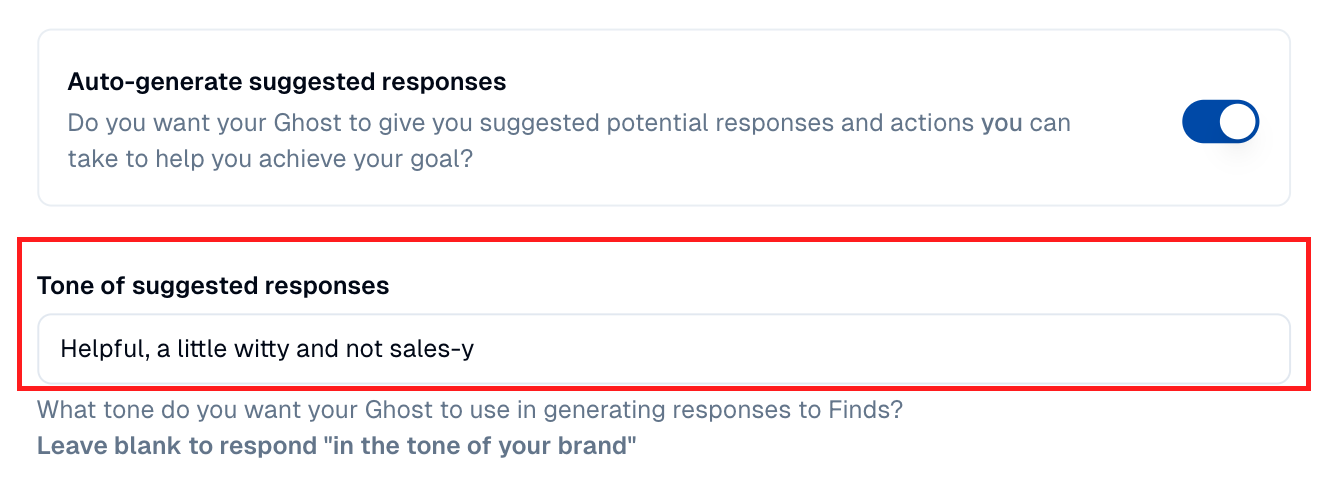This screenshot has width=1339, height=484.
Task: Place cursor after "not sales-y" text
Action: coord(475,349)
